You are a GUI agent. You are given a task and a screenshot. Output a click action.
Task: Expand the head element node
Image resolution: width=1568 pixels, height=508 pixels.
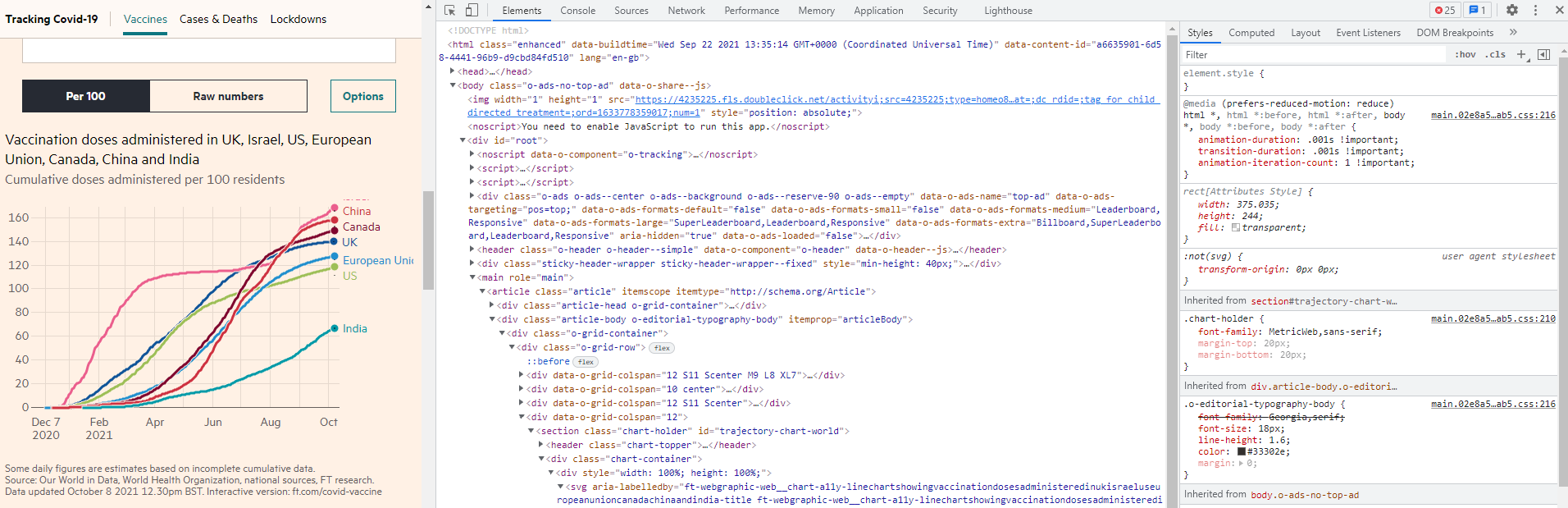(x=452, y=71)
